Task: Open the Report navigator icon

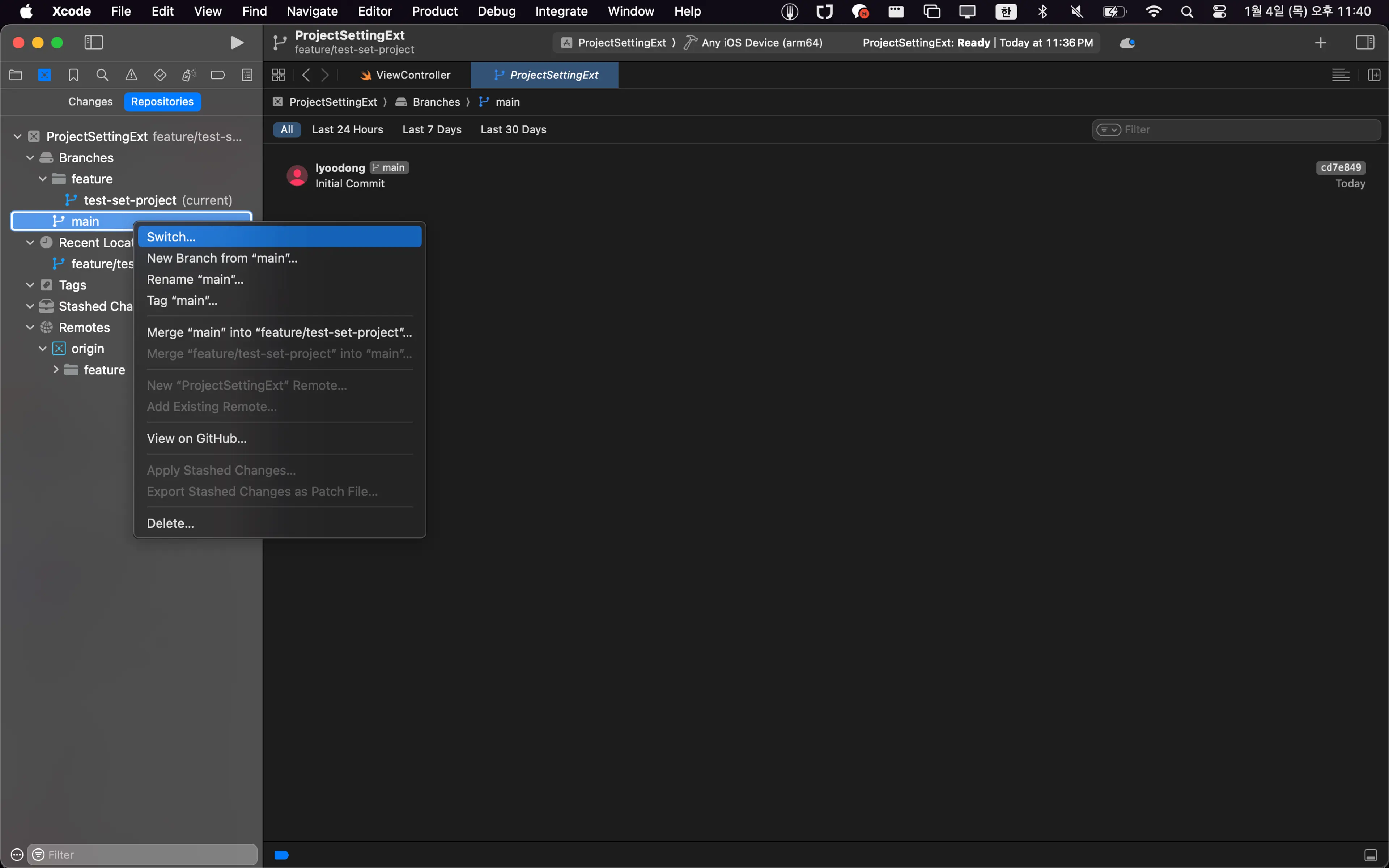Action: point(247,75)
